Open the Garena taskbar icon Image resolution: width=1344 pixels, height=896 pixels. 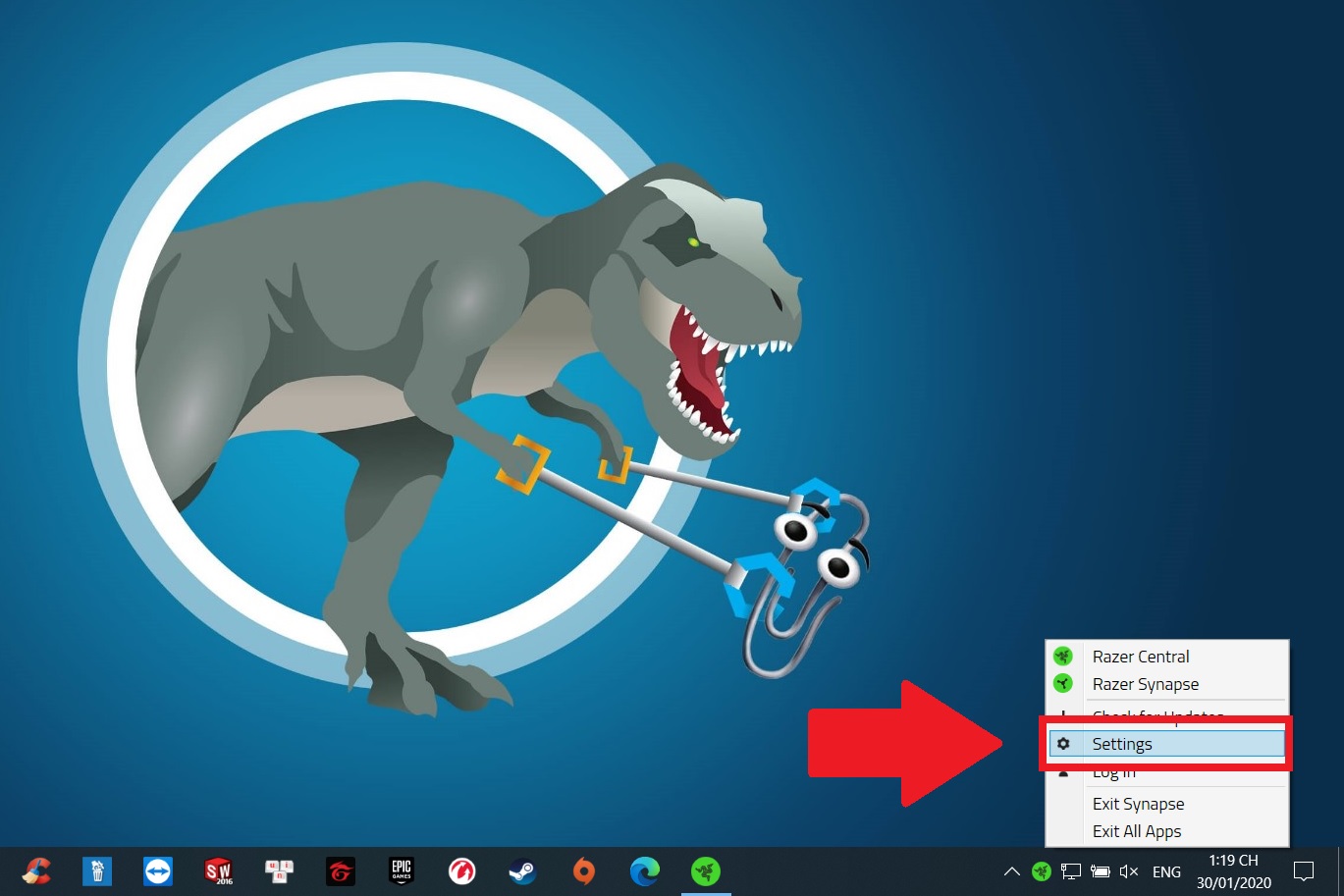pos(341,870)
